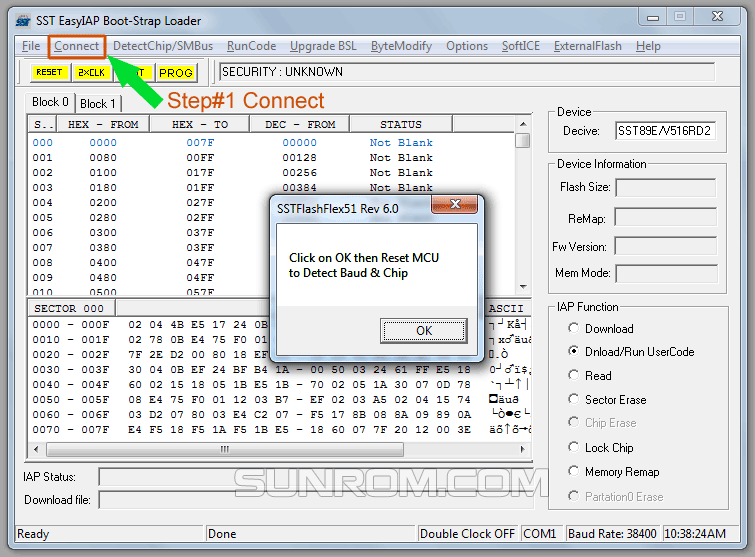This screenshot has height=557, width=755.
Task: Click the hex dump right scroll arrow
Action: pos(522,450)
